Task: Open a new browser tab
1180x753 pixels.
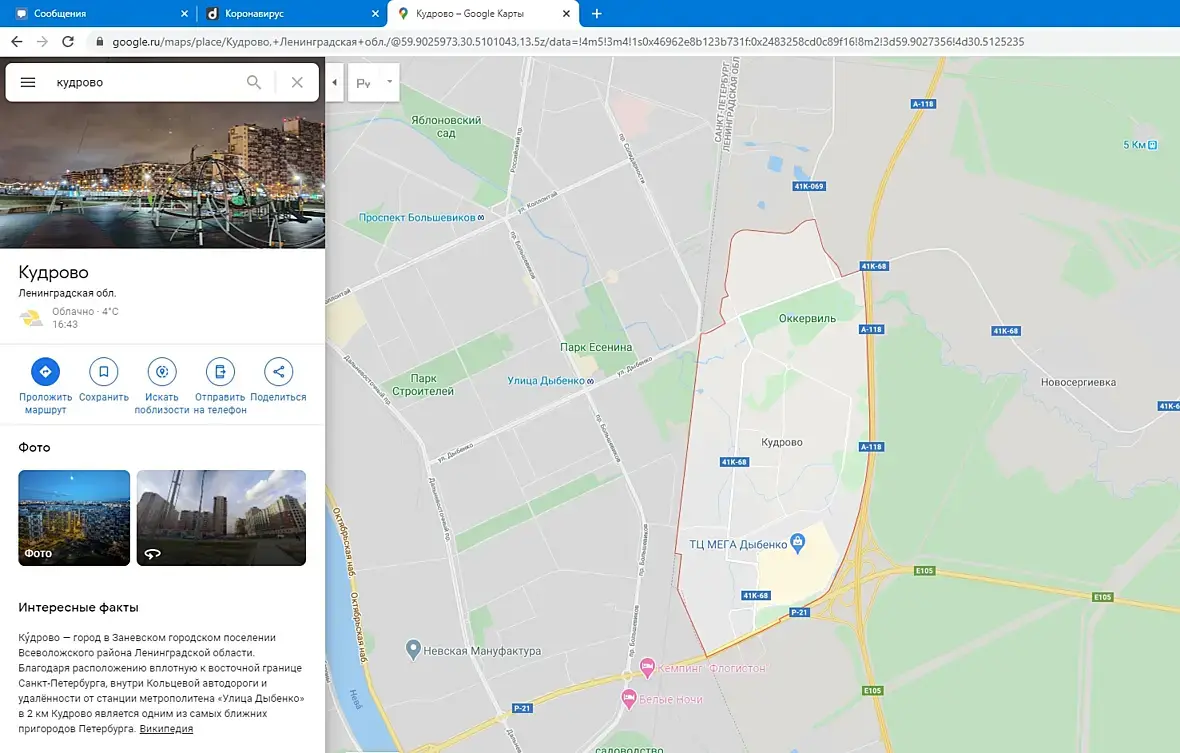Action: pos(597,14)
